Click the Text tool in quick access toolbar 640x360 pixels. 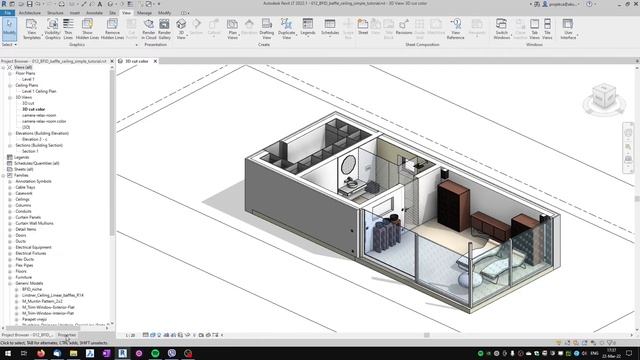pyautogui.click(x=99, y=4)
